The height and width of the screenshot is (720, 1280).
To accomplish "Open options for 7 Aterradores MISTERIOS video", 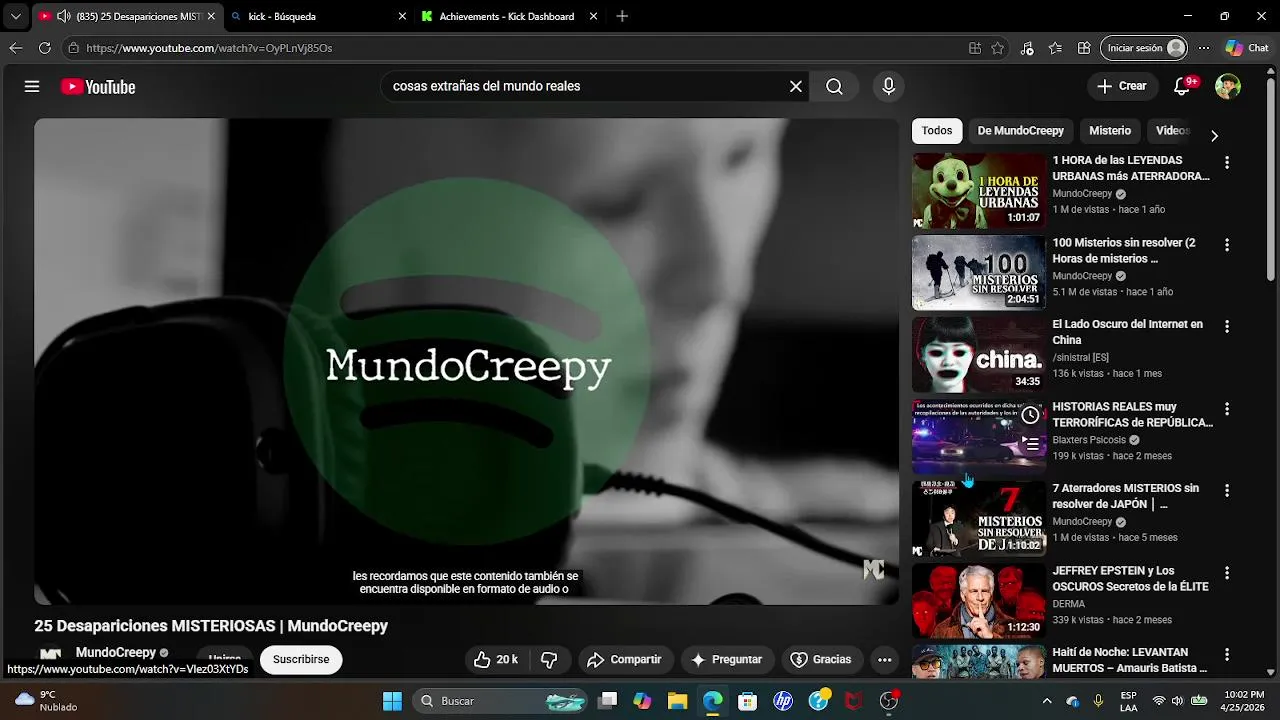I will click(1227, 491).
